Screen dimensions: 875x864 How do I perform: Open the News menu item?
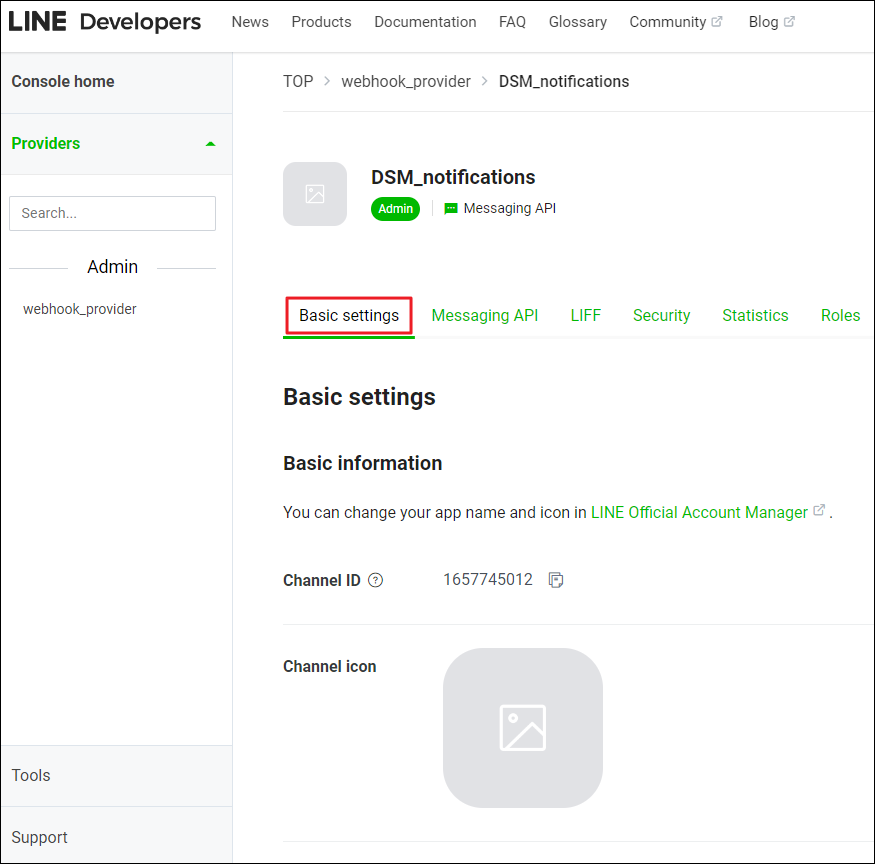(x=250, y=22)
